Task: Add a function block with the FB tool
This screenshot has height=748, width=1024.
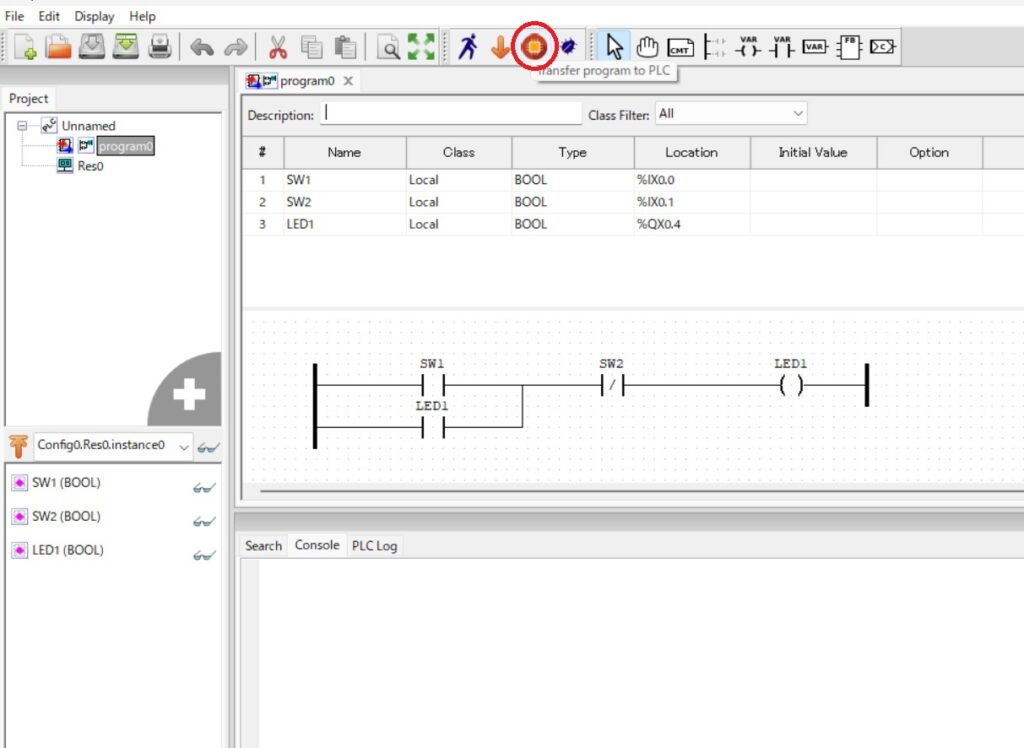Action: [x=849, y=46]
